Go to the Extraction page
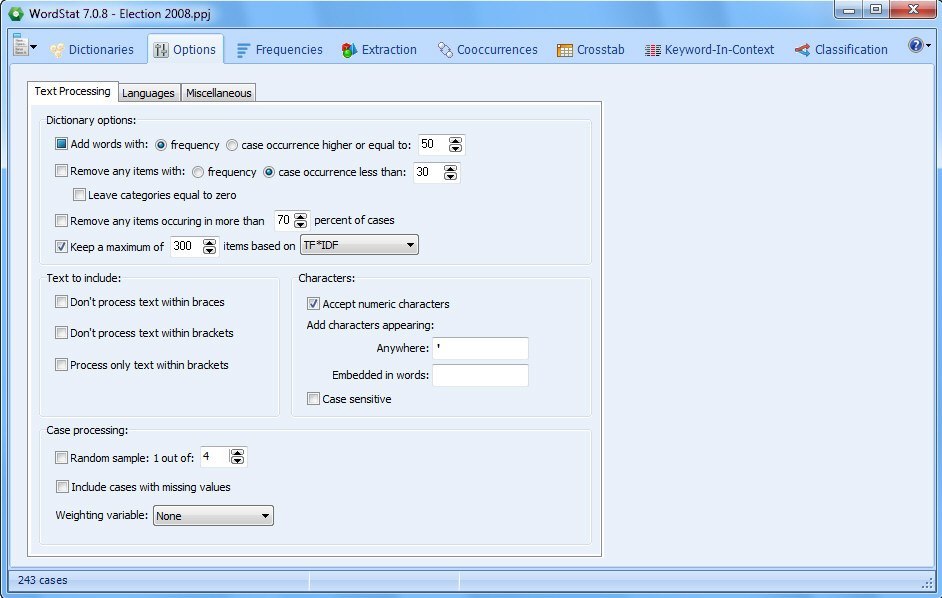Viewport: 942px width, 598px height. tap(379, 49)
